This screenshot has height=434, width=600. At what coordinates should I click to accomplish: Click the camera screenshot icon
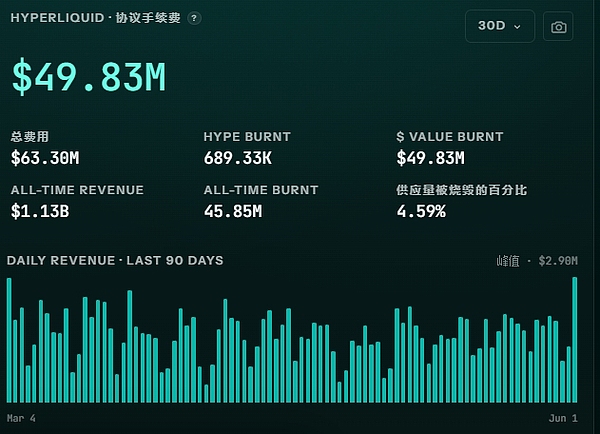pos(558,26)
